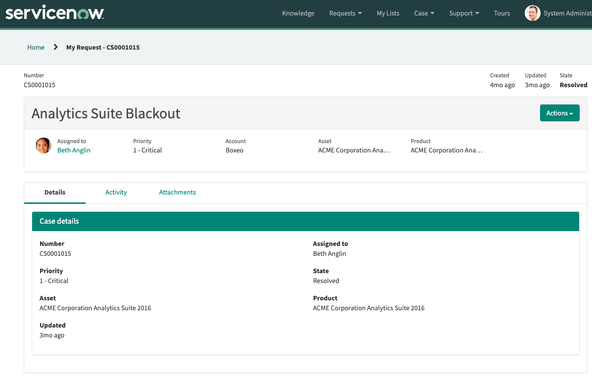The image size is (592, 389).
Task: Click the Resolved state in header
Action: pyautogui.click(x=573, y=85)
